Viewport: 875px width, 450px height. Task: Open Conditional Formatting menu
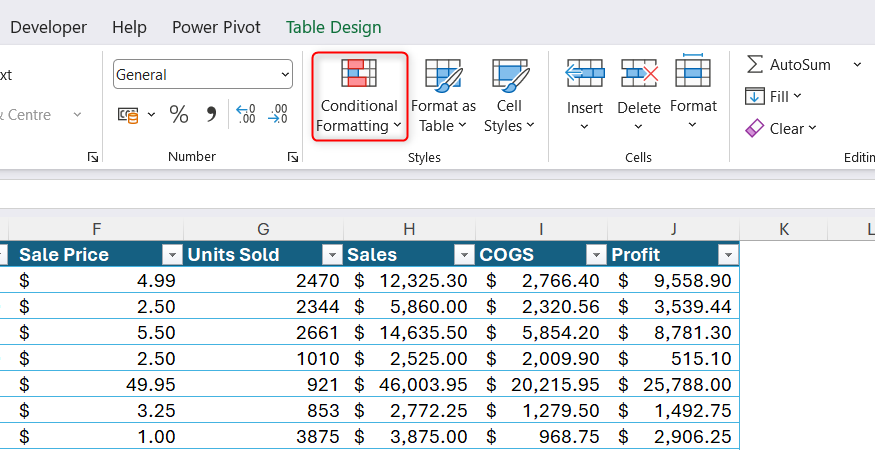click(359, 96)
